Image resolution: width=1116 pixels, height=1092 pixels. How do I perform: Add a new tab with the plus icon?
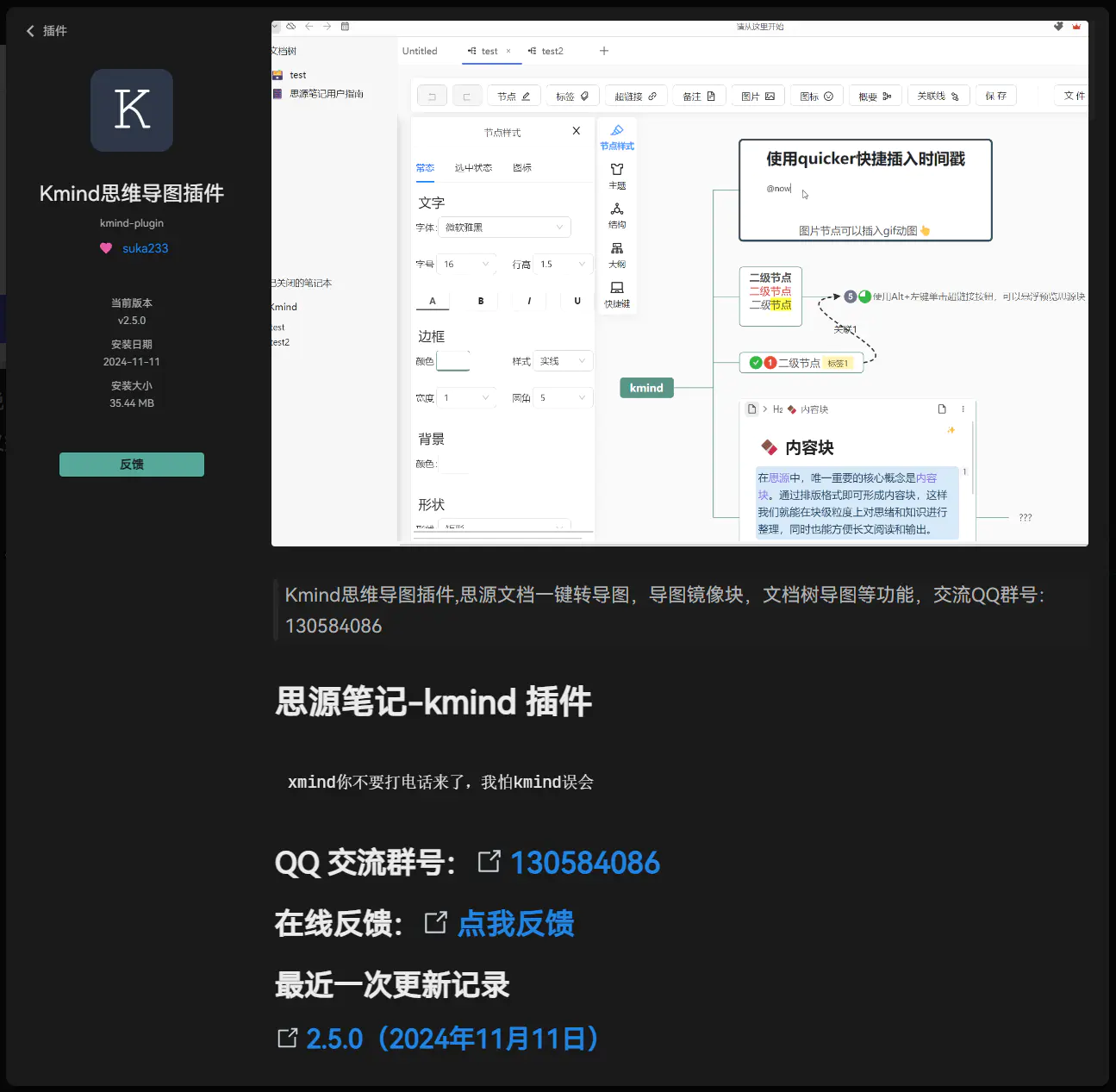coord(604,52)
